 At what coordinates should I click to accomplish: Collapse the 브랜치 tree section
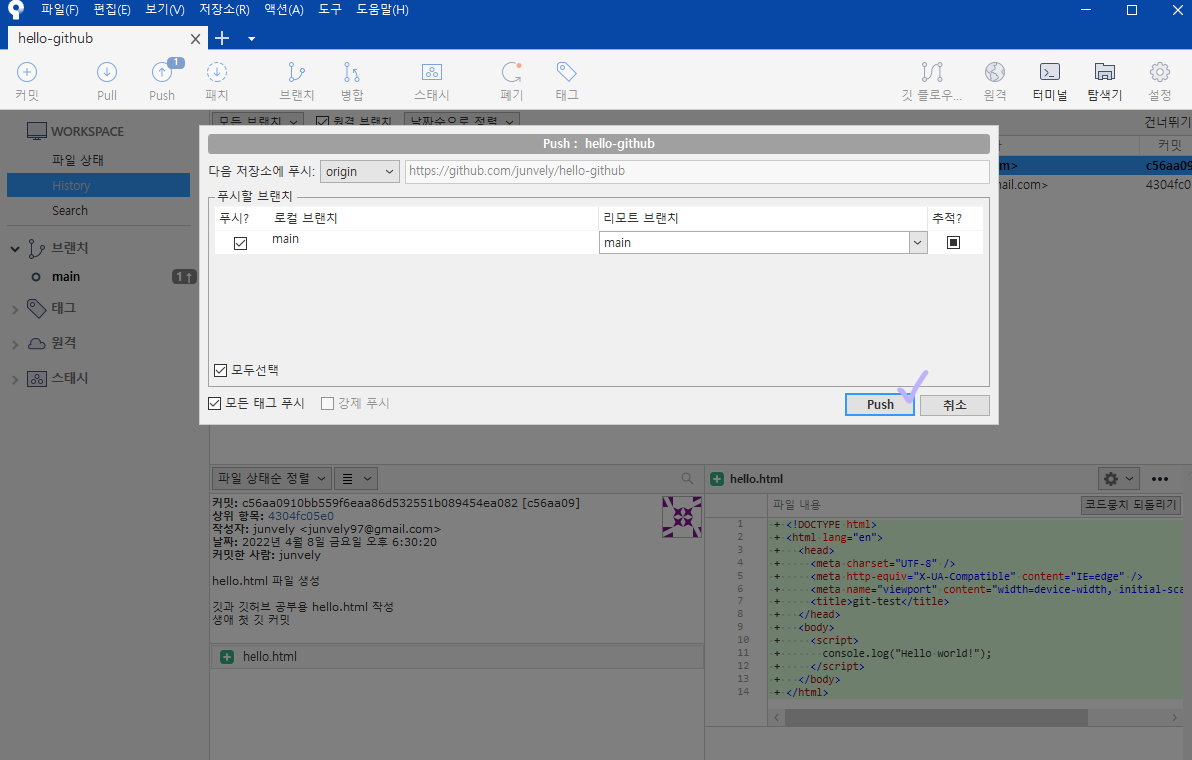coord(15,249)
